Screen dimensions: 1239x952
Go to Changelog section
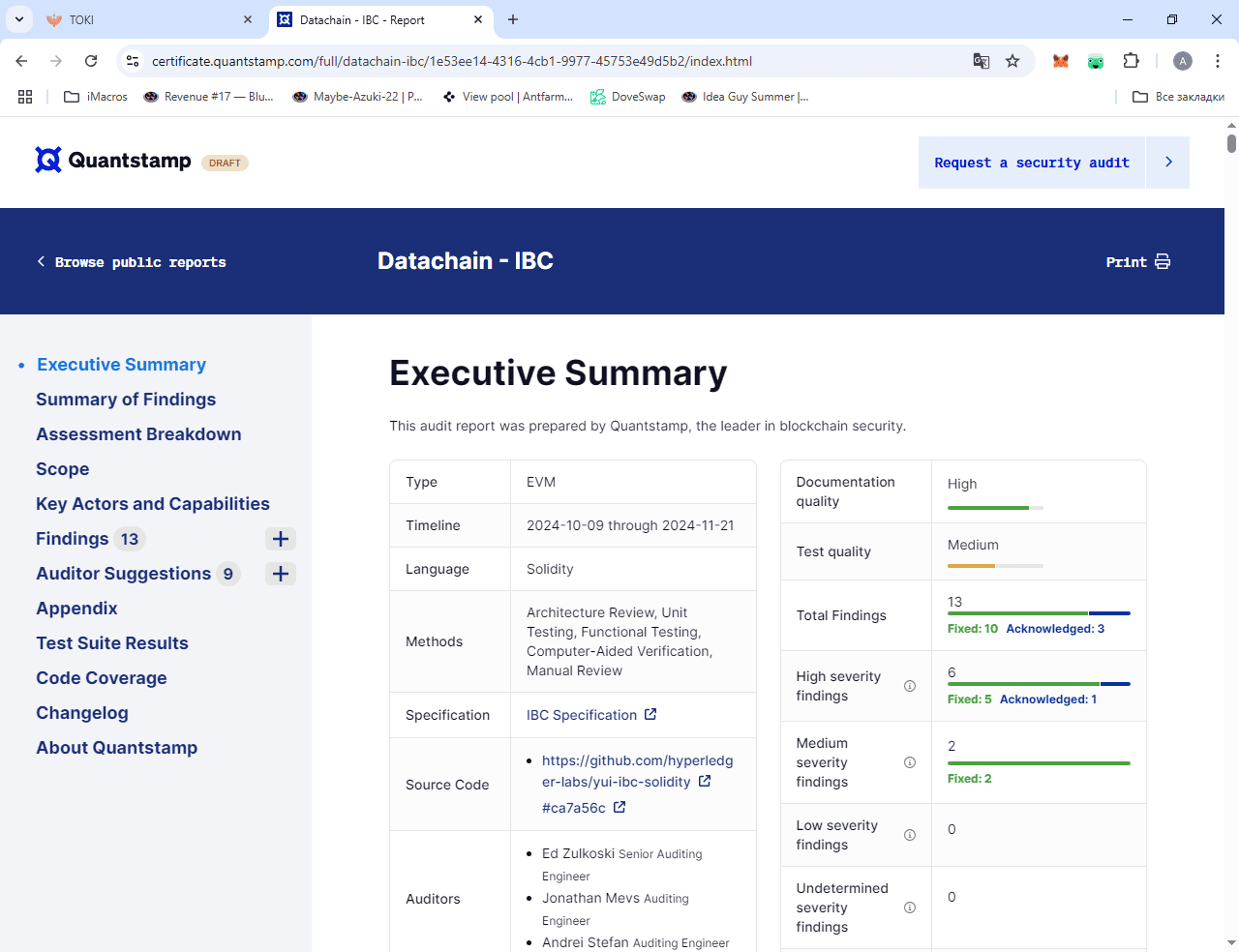point(82,713)
